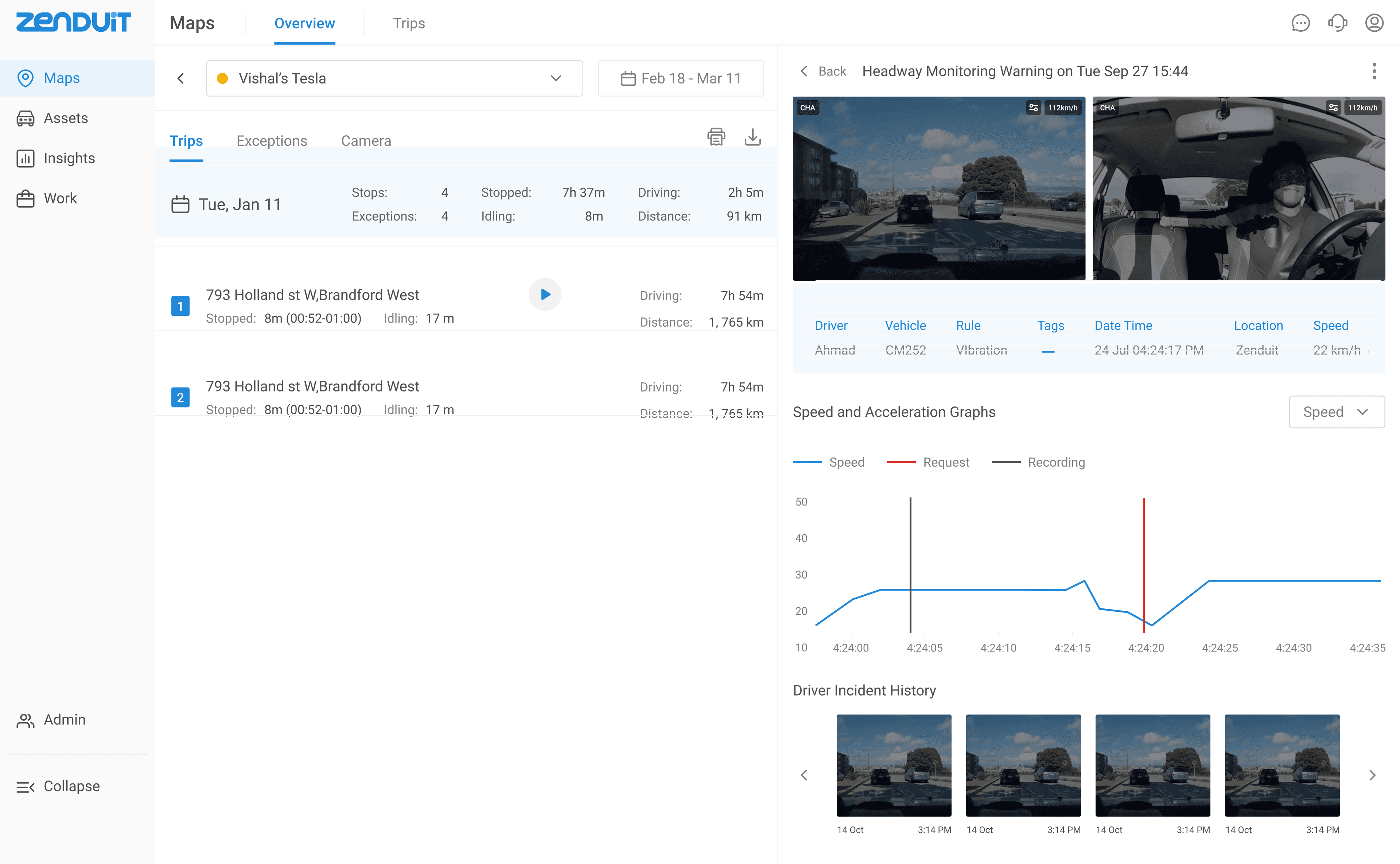Click settings icon on the road camera video

point(1033,108)
